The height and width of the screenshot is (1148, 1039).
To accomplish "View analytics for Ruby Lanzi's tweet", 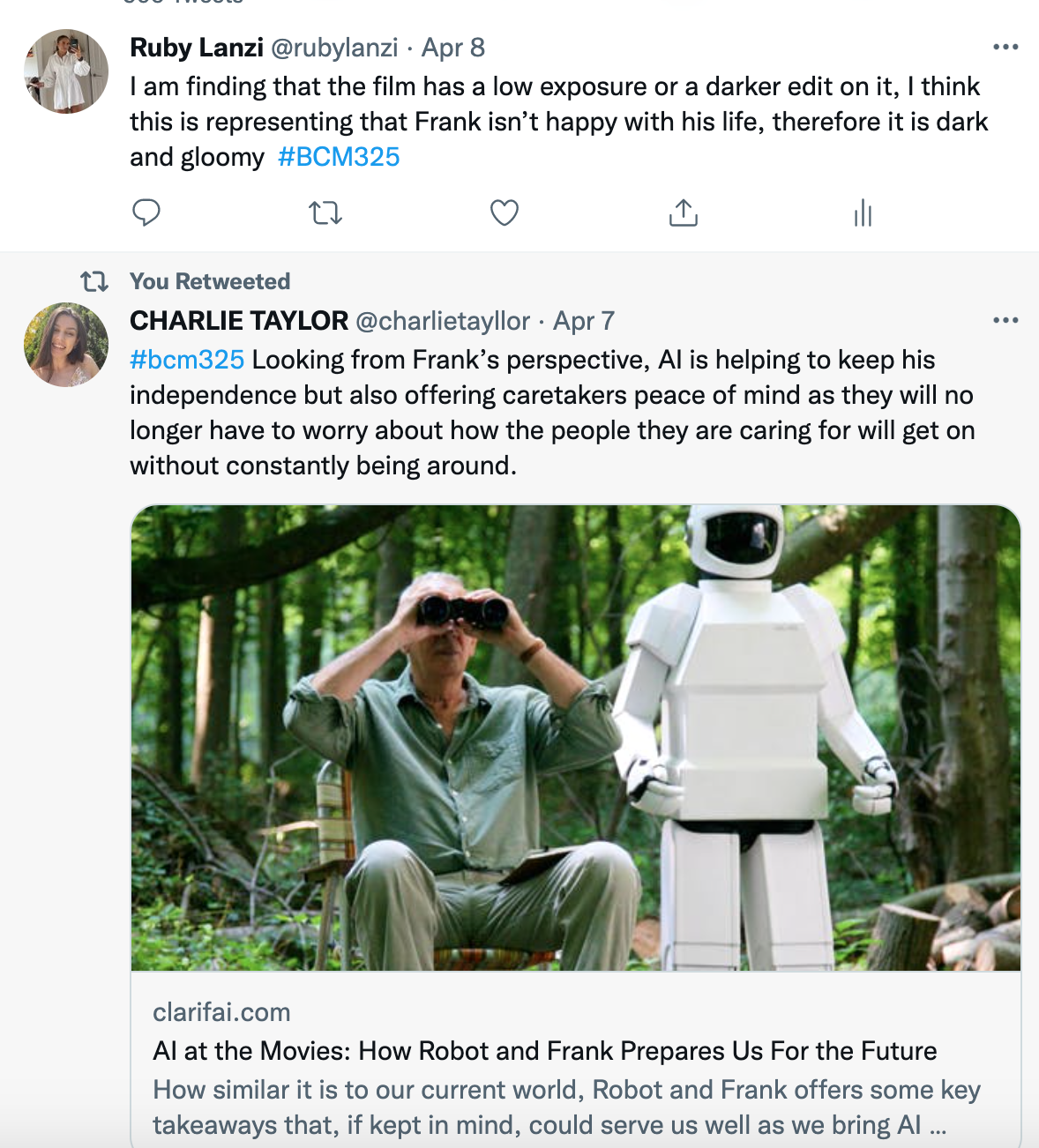I will [863, 212].
